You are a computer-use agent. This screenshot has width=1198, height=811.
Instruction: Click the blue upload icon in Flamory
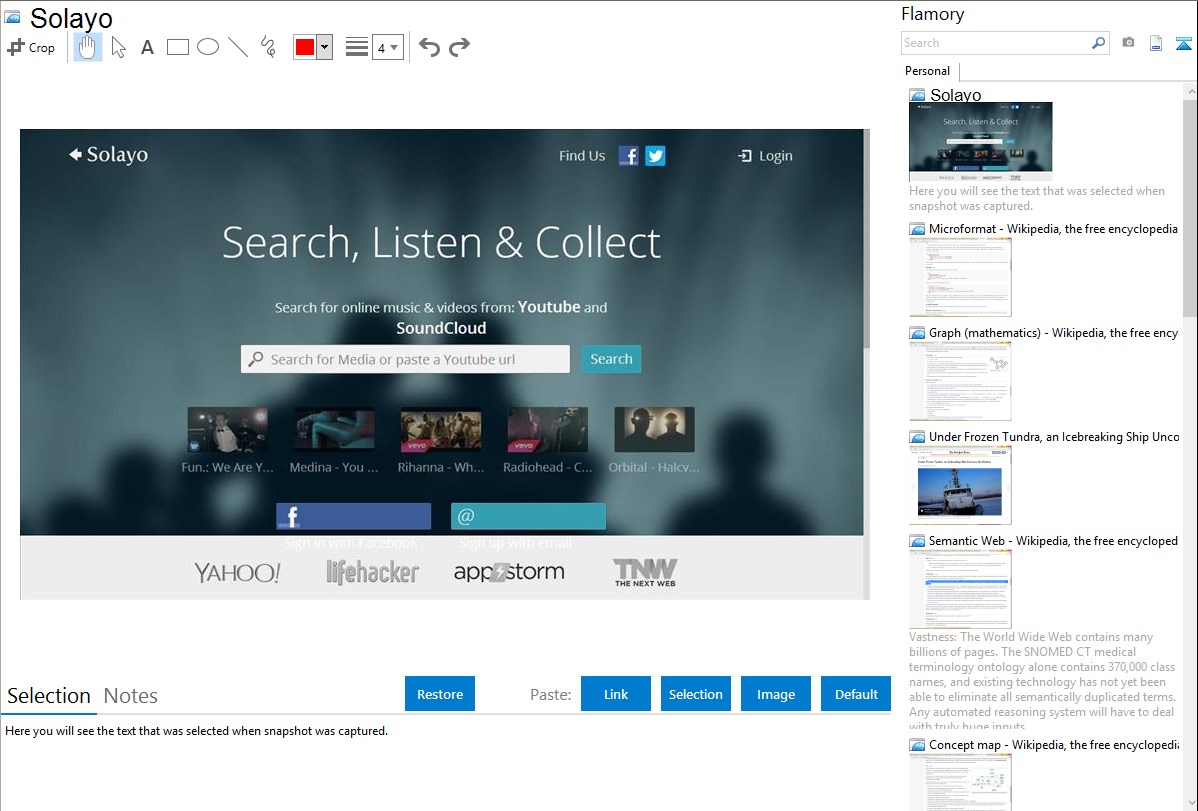[1183, 43]
